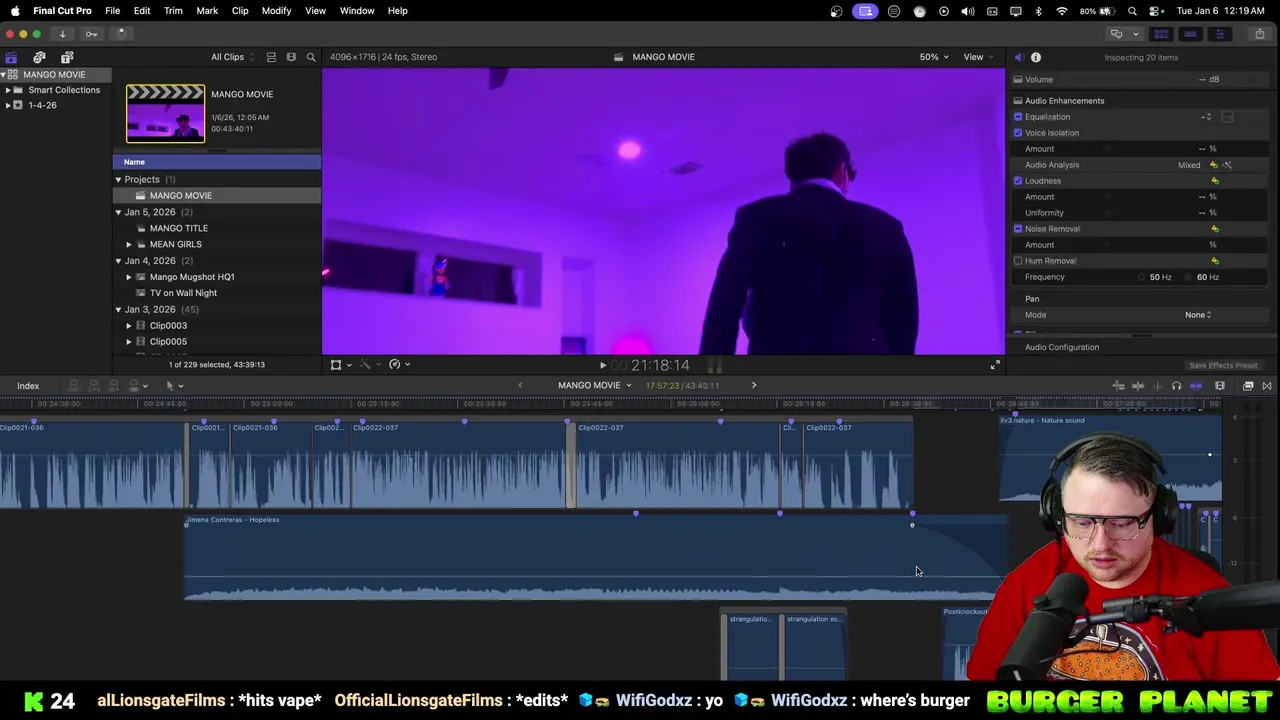The height and width of the screenshot is (720, 1280).
Task: Open the Clip menu
Action: 240,11
